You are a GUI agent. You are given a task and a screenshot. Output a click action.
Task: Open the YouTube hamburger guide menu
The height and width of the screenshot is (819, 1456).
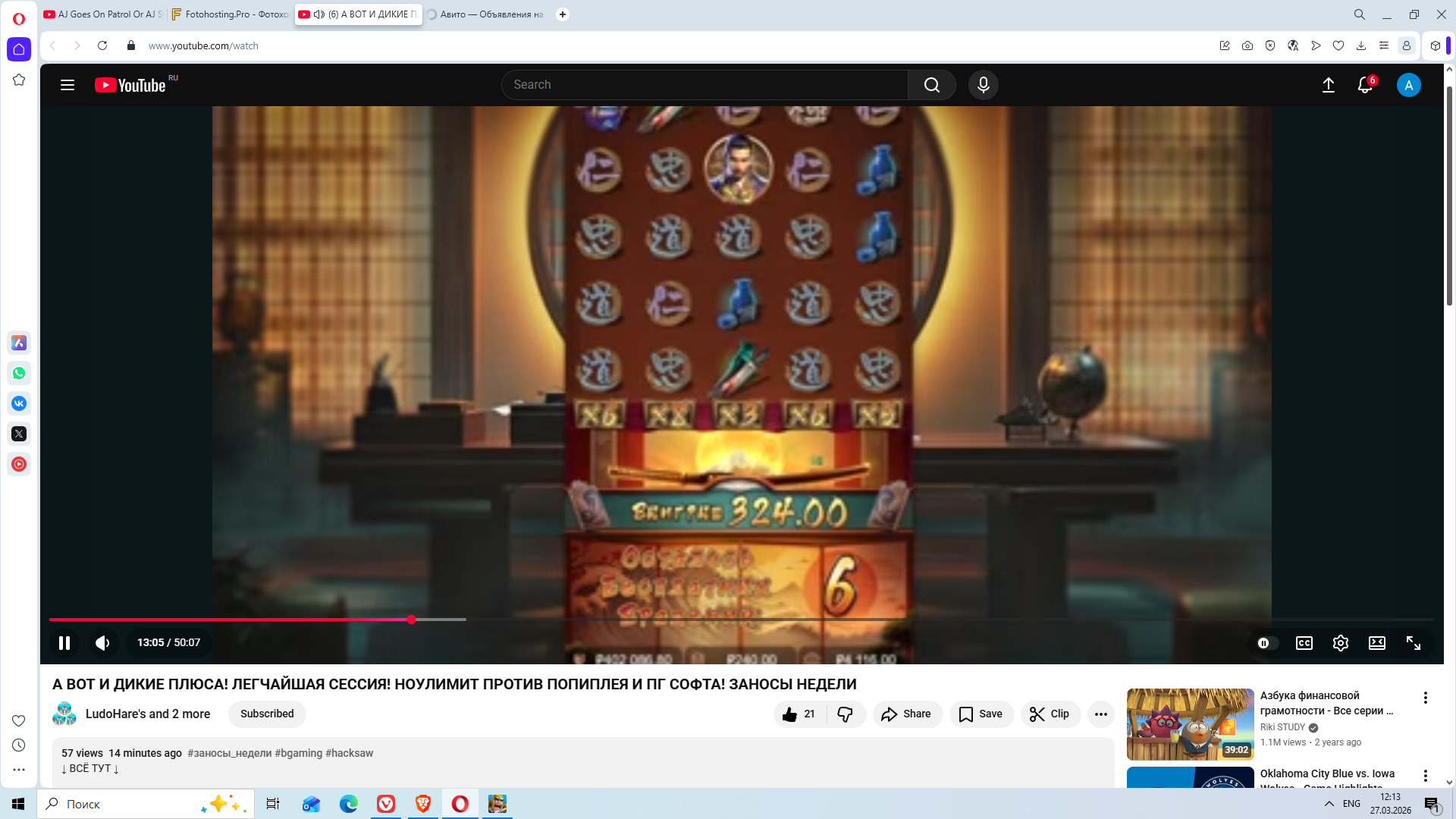pos(67,85)
